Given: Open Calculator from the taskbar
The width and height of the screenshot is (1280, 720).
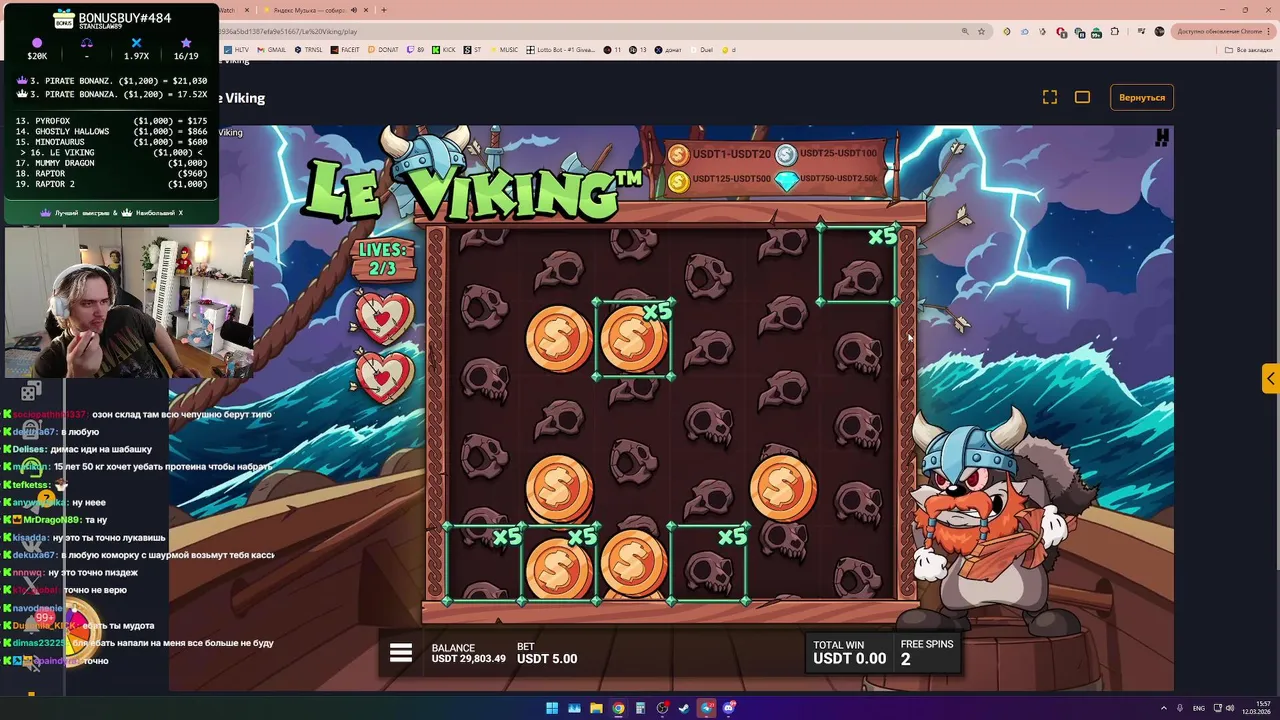Looking at the screenshot, I should [x=640, y=708].
